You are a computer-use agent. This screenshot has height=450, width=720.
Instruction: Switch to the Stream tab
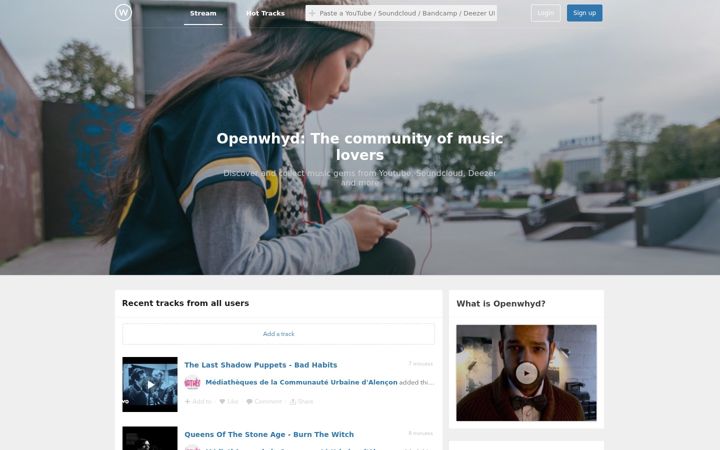pos(203,13)
